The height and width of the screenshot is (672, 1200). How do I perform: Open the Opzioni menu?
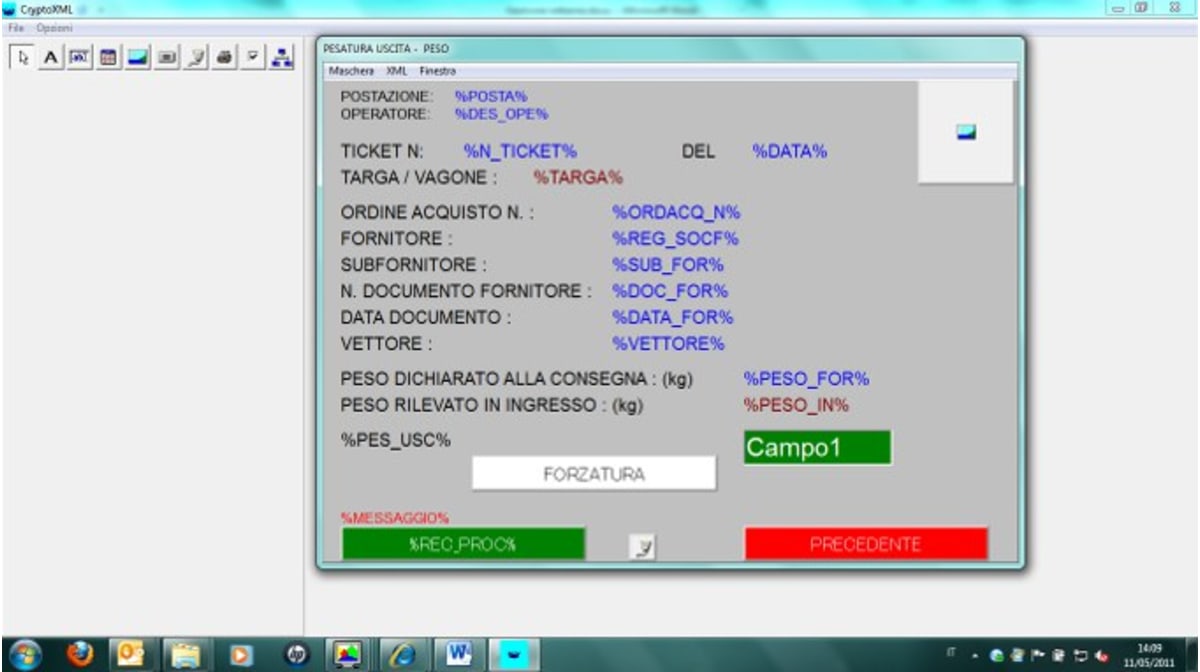[53, 27]
